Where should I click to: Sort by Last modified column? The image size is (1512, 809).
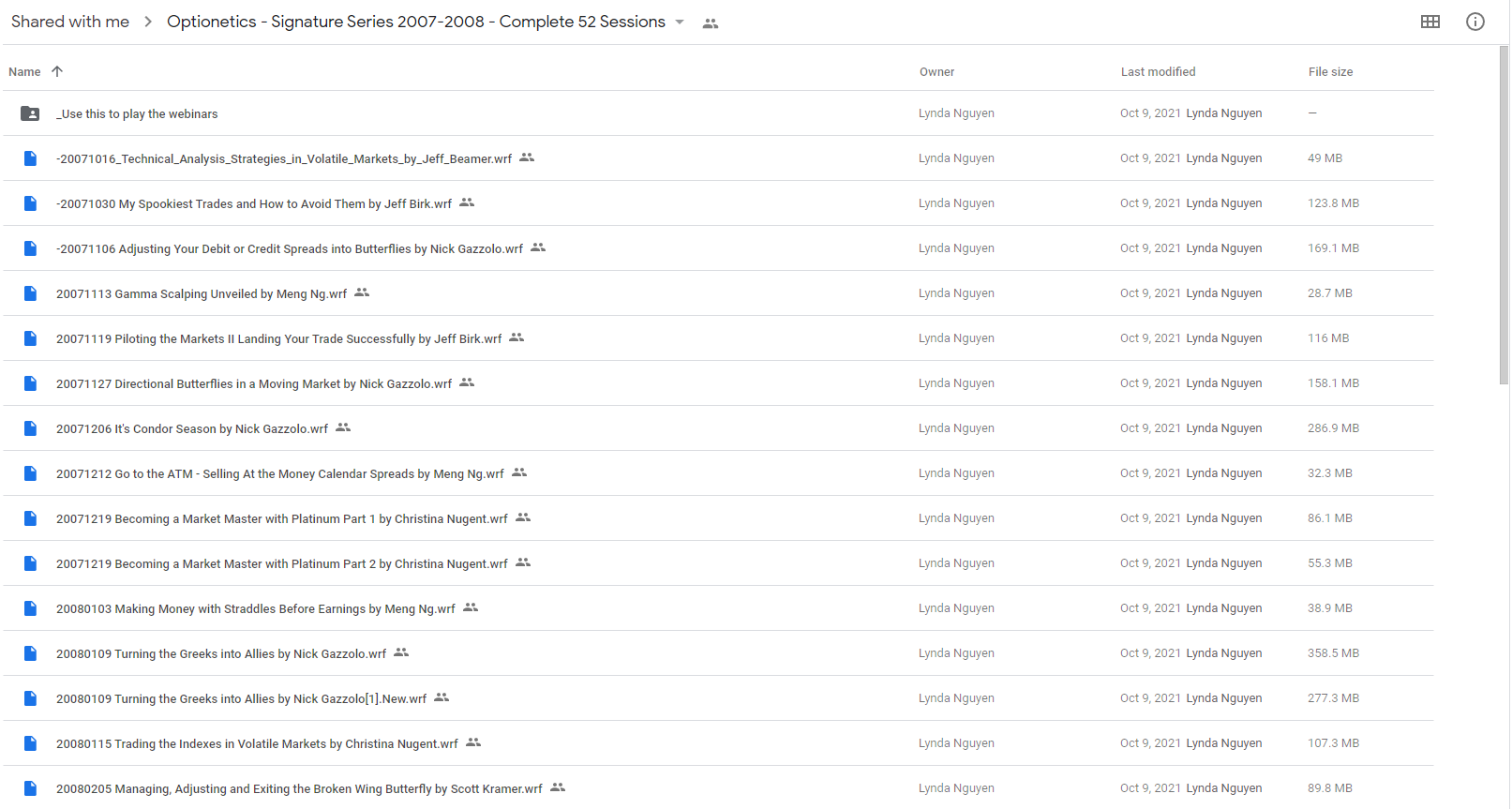point(1158,72)
